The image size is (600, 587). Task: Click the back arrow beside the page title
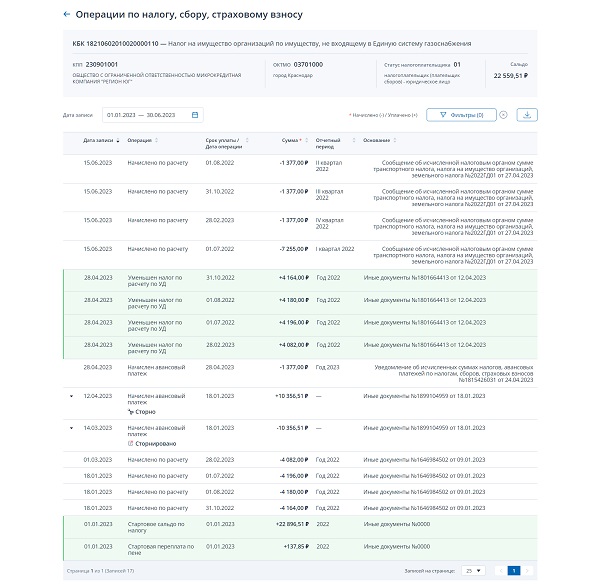coord(67,15)
